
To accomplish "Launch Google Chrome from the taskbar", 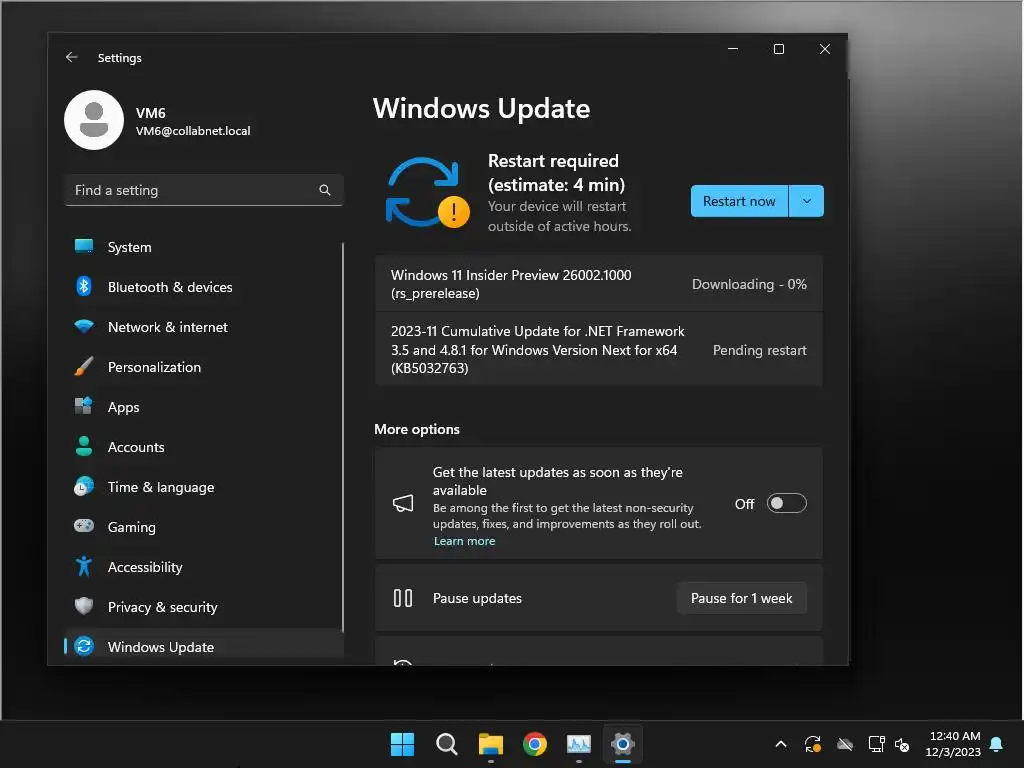I will coord(535,744).
